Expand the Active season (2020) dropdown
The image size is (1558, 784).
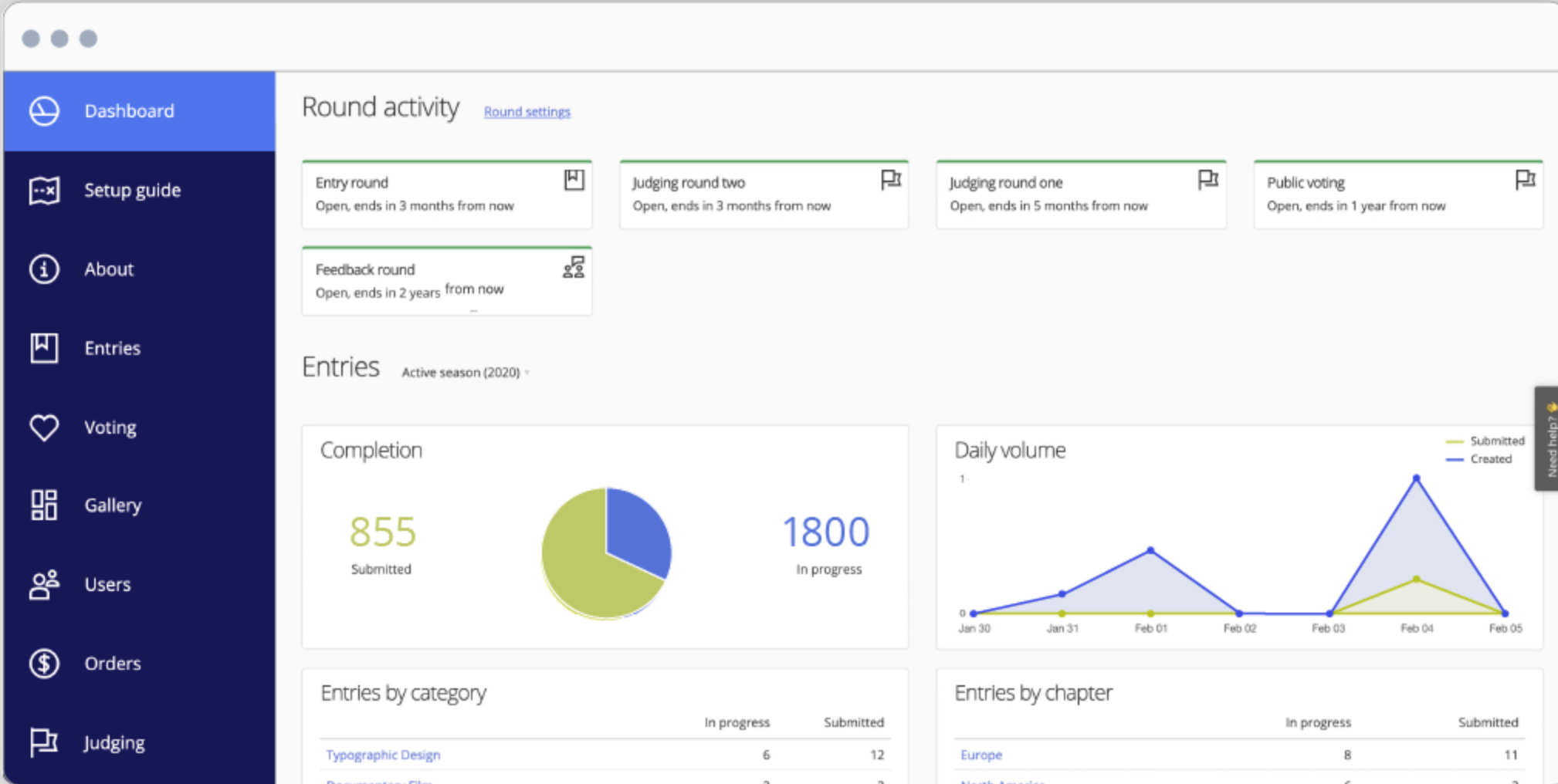coord(466,373)
